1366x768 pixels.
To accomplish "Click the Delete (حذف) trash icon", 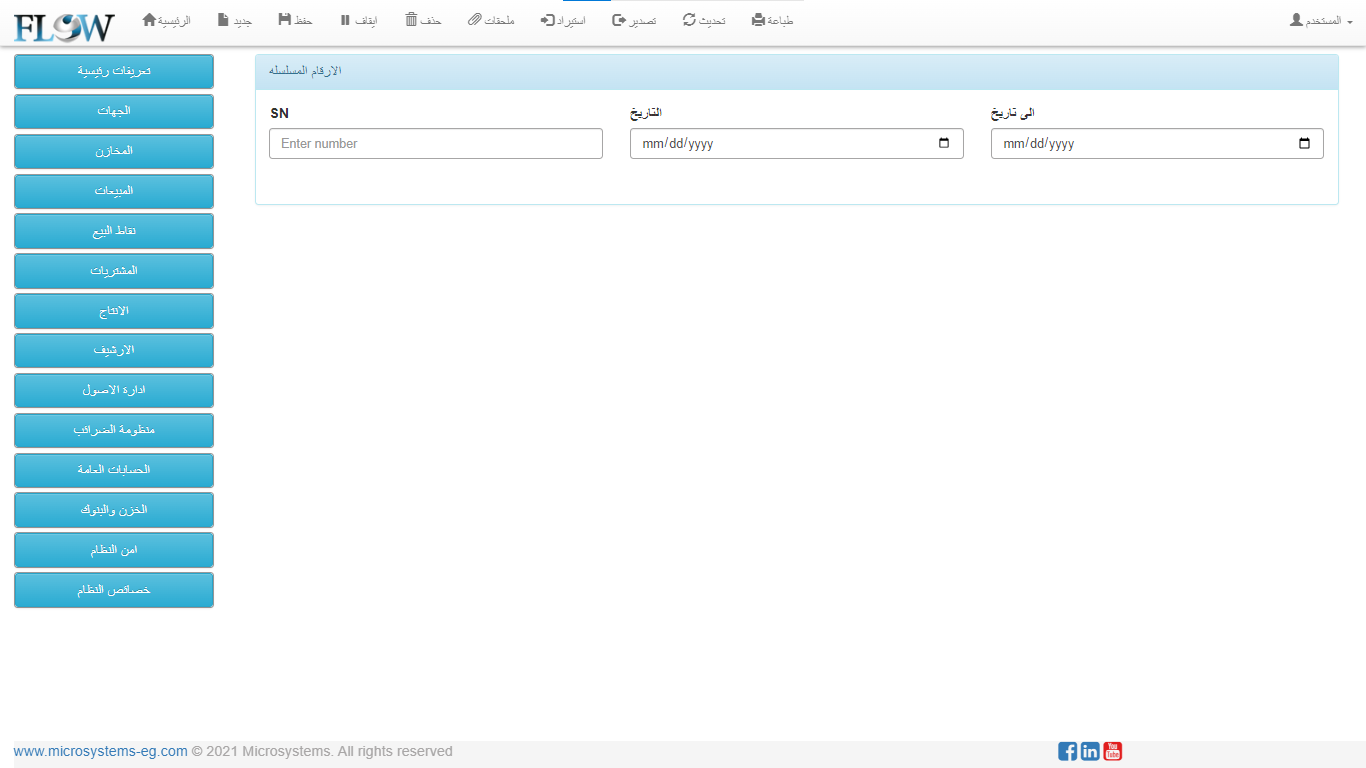I will click(x=411, y=20).
